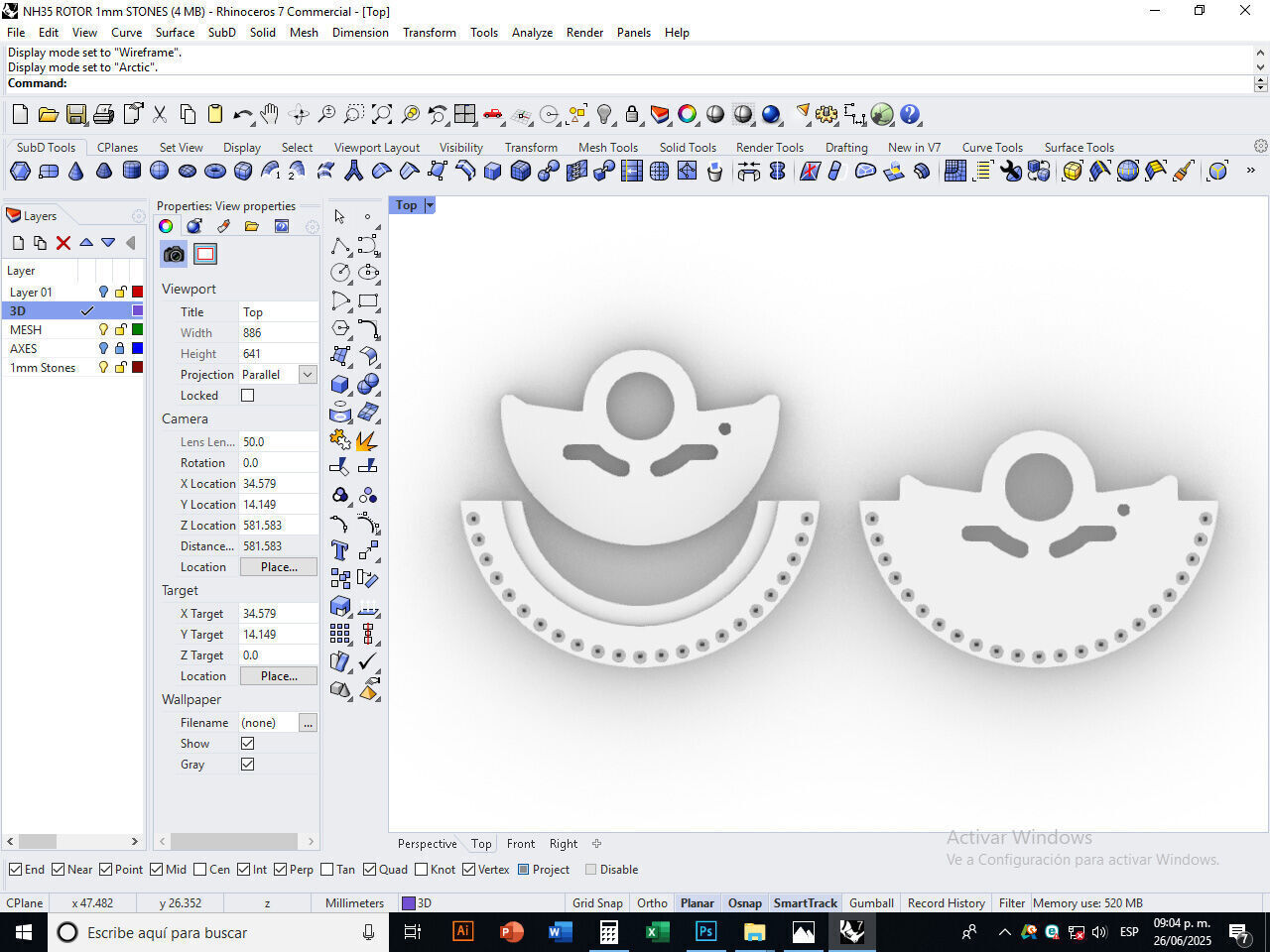Change the MESH layer green color swatch
The height and width of the screenshot is (952, 1270).
137,330
